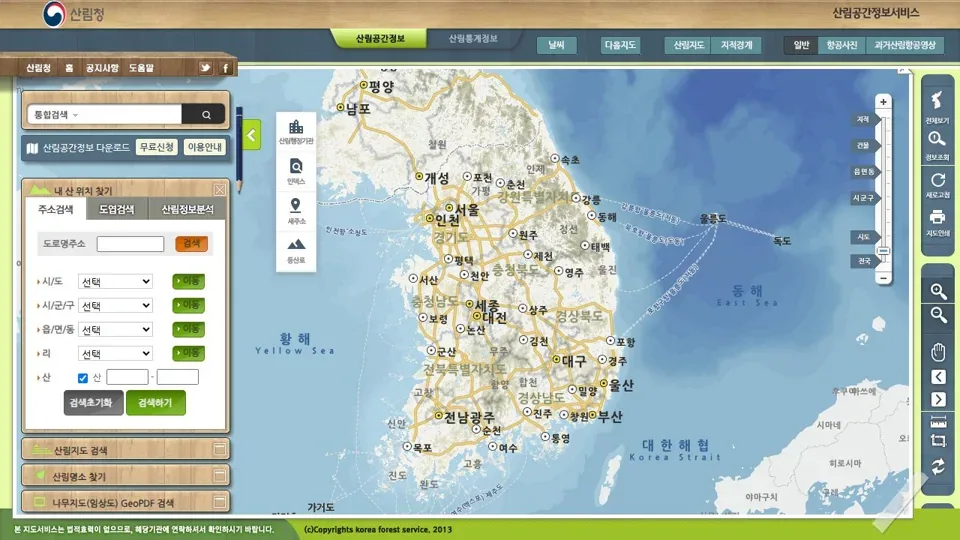Click the 새로고침 refresh icon

[x=937, y=184]
